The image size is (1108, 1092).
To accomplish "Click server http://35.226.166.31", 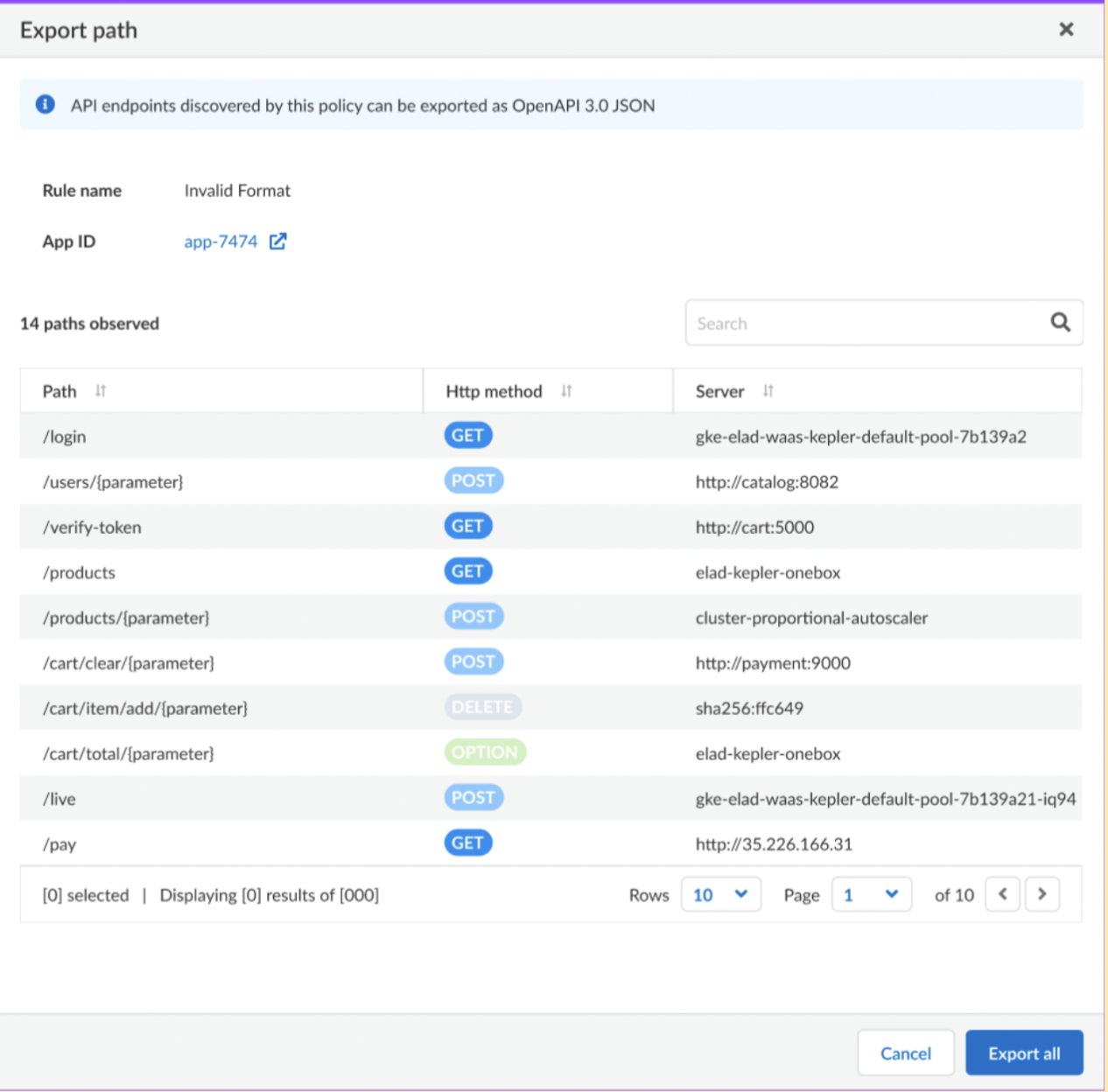I will tap(774, 845).
